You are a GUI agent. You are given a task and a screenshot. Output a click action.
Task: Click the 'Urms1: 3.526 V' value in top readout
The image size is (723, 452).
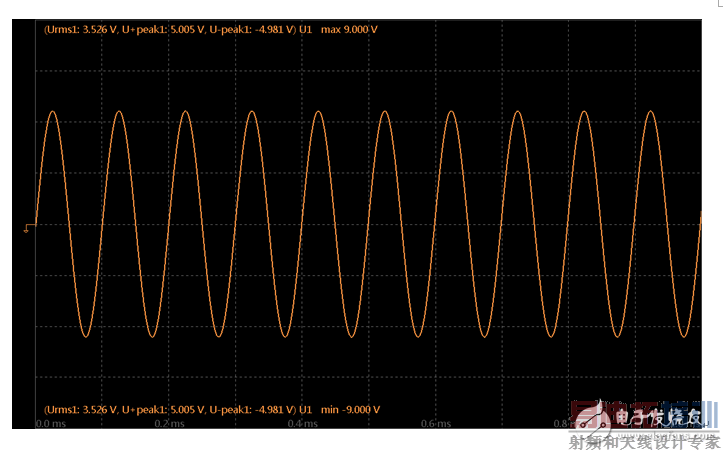(x=83, y=30)
